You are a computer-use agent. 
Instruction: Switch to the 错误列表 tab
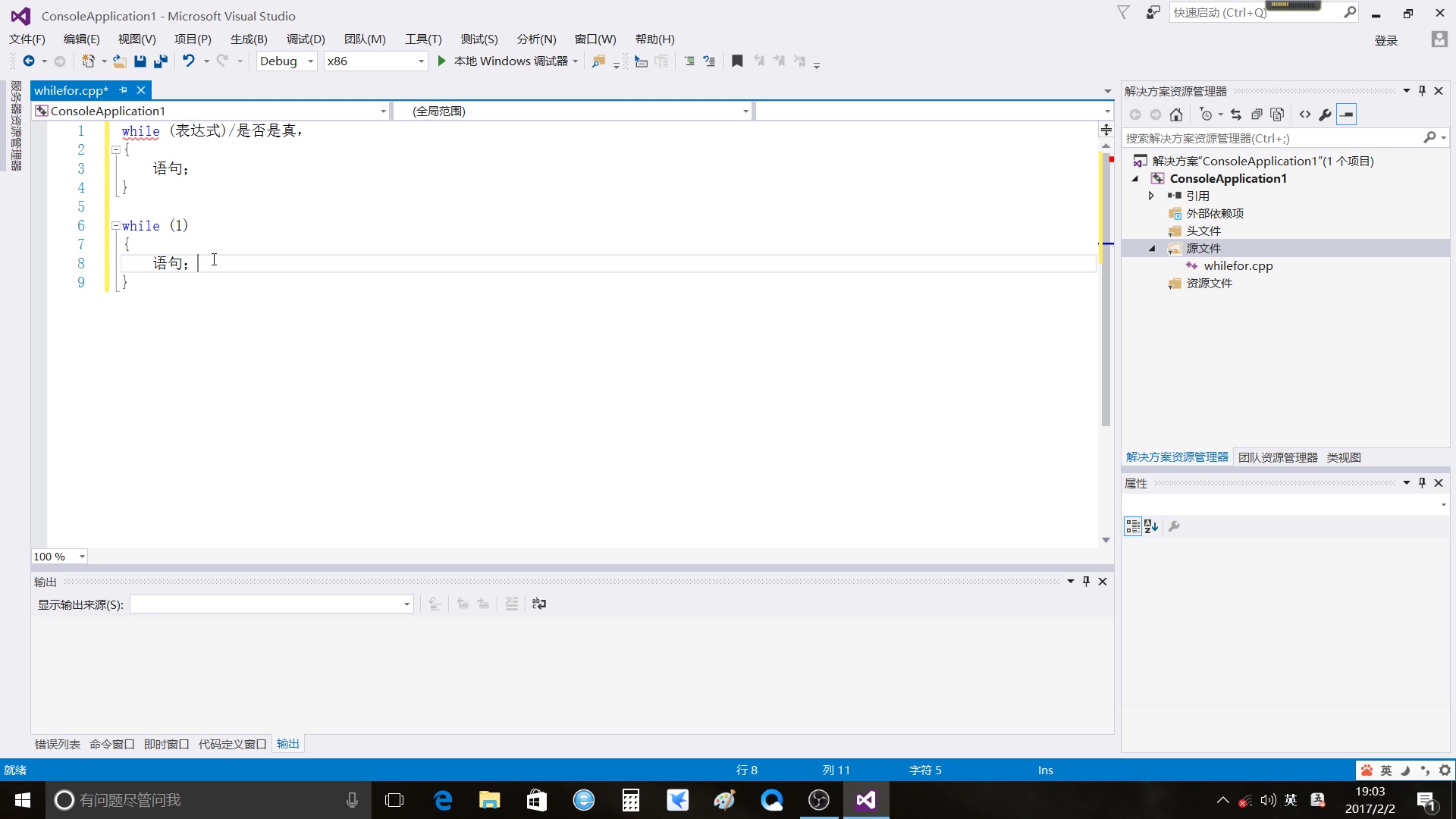pos(58,744)
